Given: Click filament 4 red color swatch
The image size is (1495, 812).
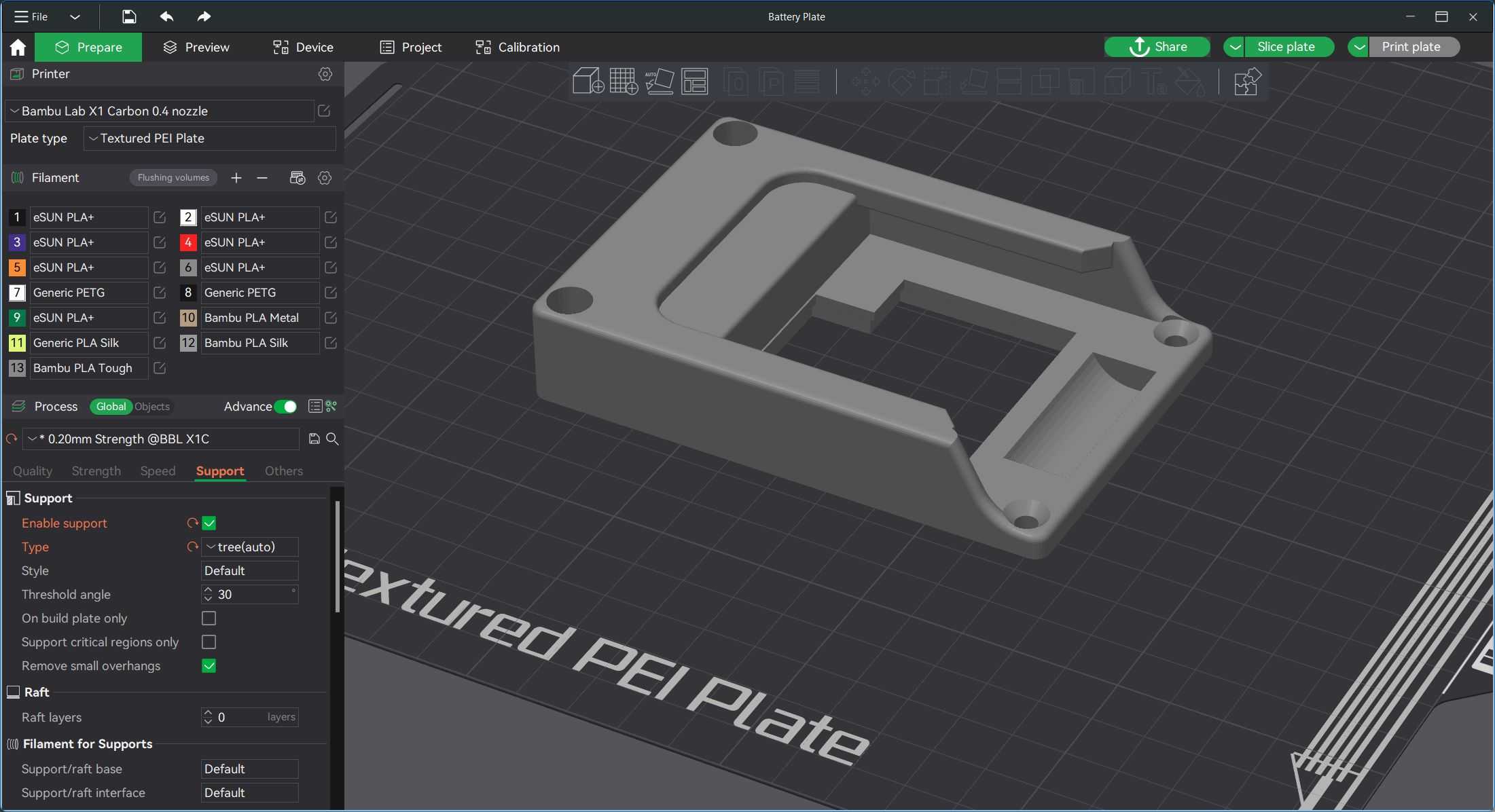Looking at the screenshot, I should click(188, 242).
